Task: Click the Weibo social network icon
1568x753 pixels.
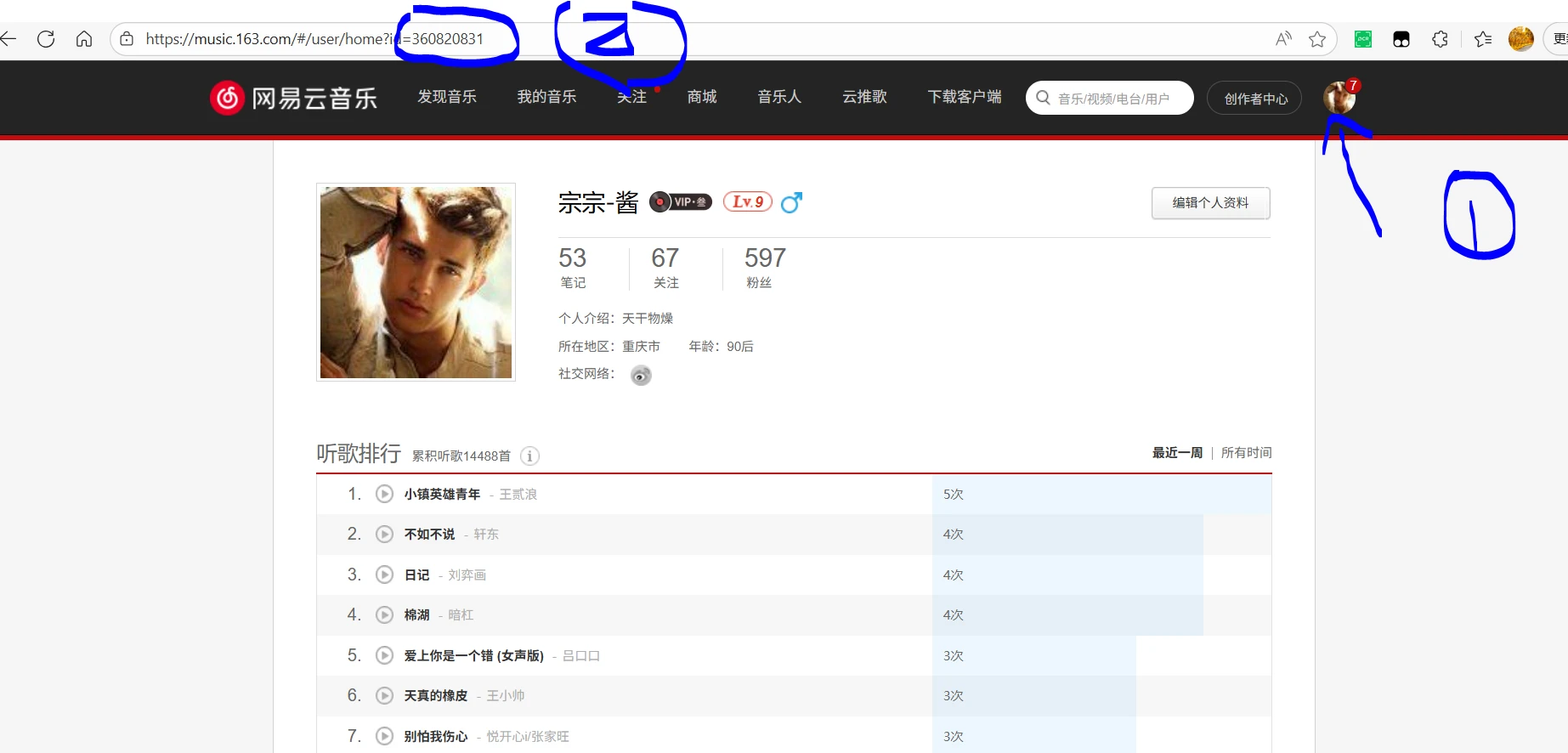Action: pos(641,375)
